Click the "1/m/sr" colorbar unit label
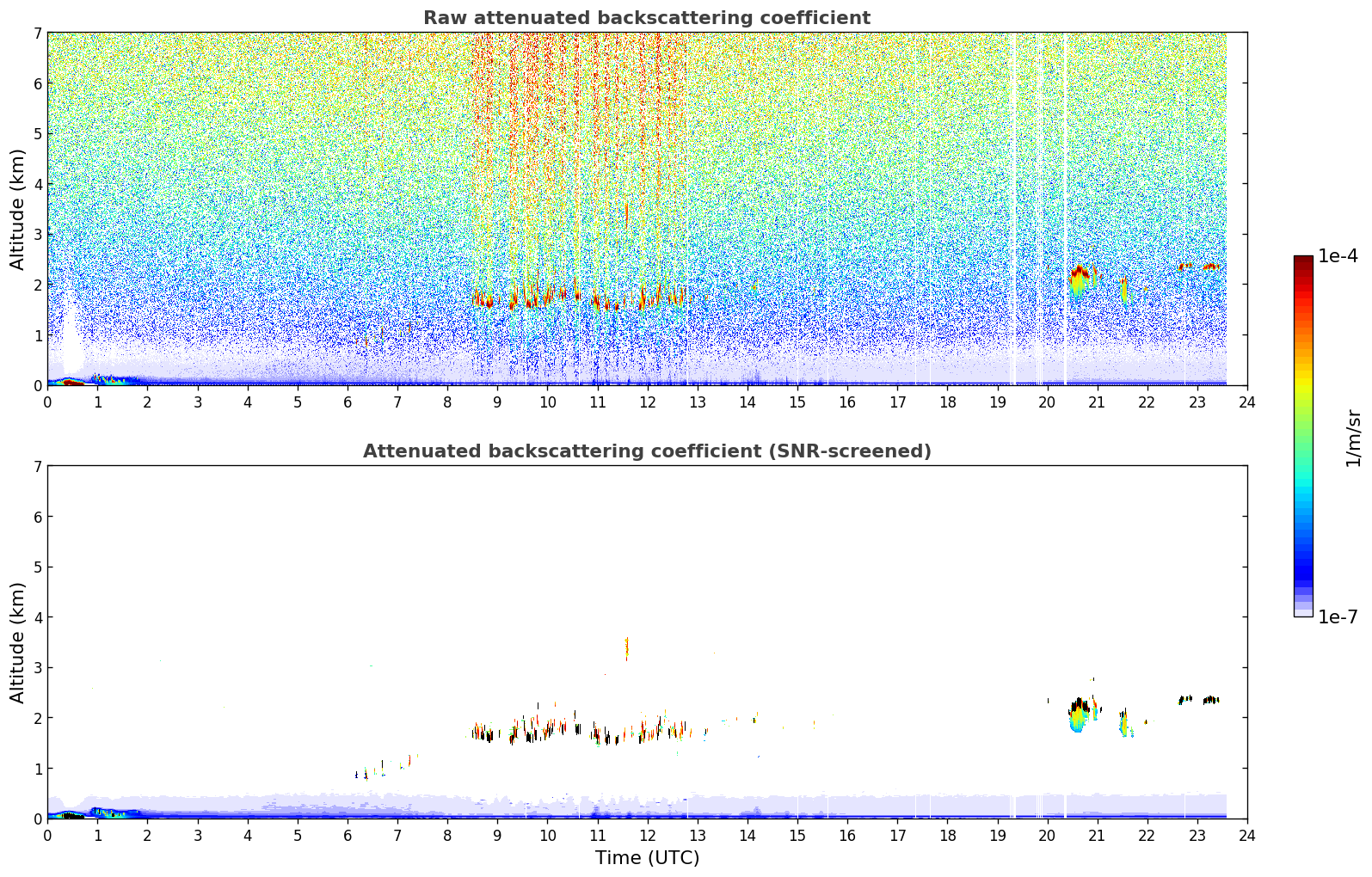Screen dimensions: 1372x877 point(1353,438)
